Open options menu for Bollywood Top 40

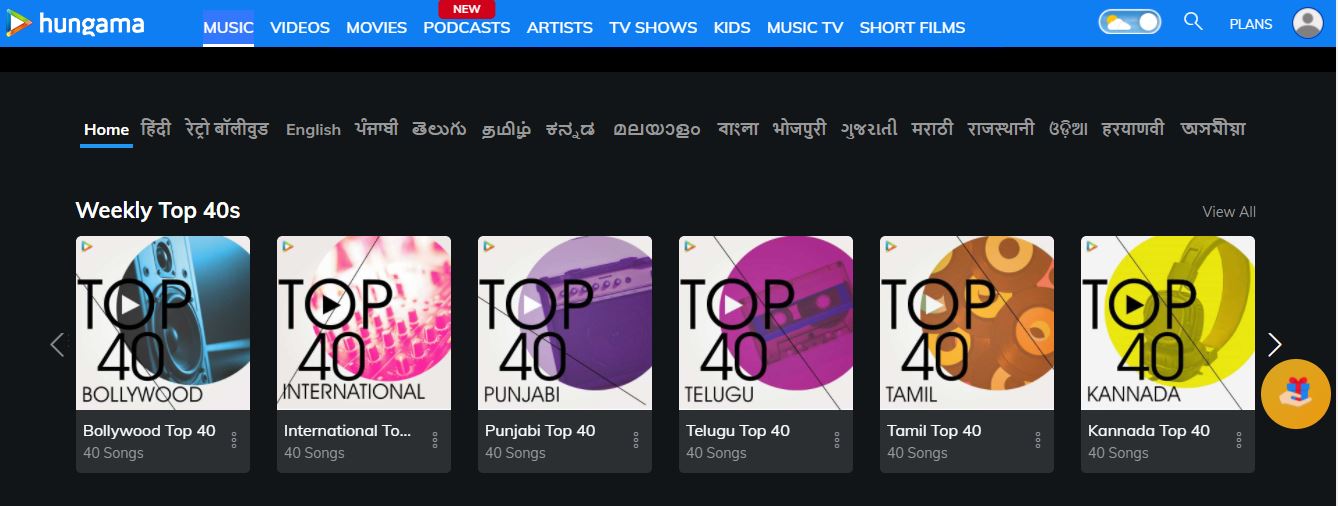[x=234, y=440]
